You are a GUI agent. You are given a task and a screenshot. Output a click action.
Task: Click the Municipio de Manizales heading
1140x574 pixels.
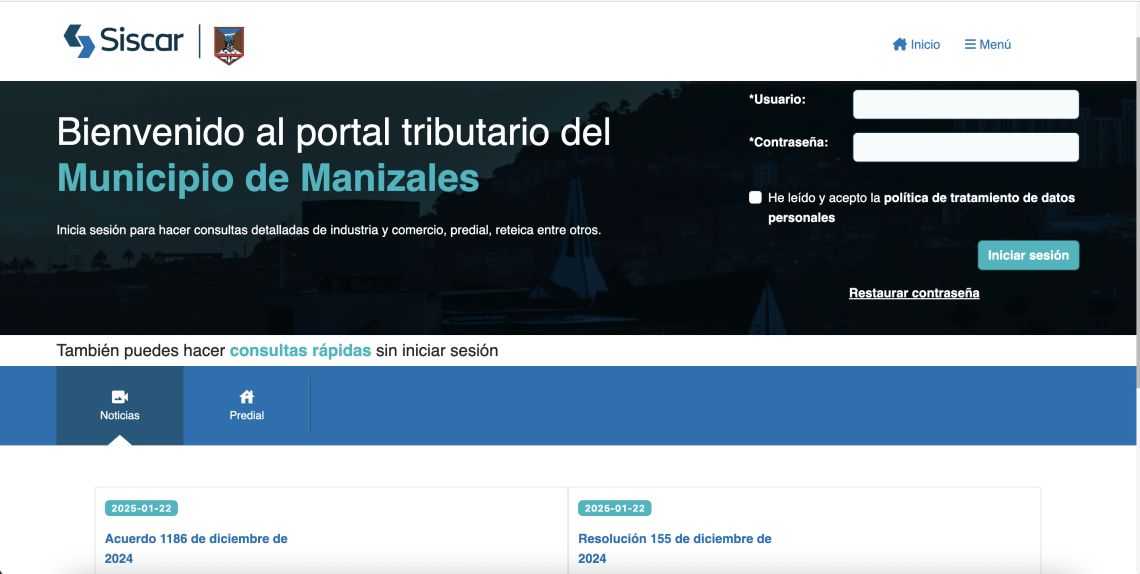tap(268, 178)
